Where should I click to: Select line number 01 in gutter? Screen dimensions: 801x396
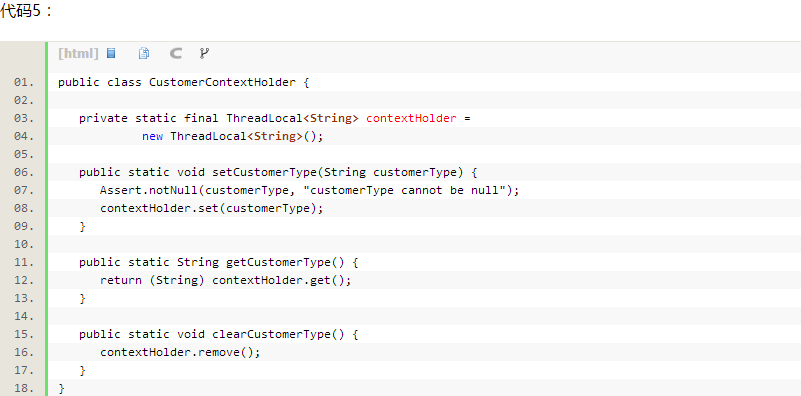click(x=24, y=82)
